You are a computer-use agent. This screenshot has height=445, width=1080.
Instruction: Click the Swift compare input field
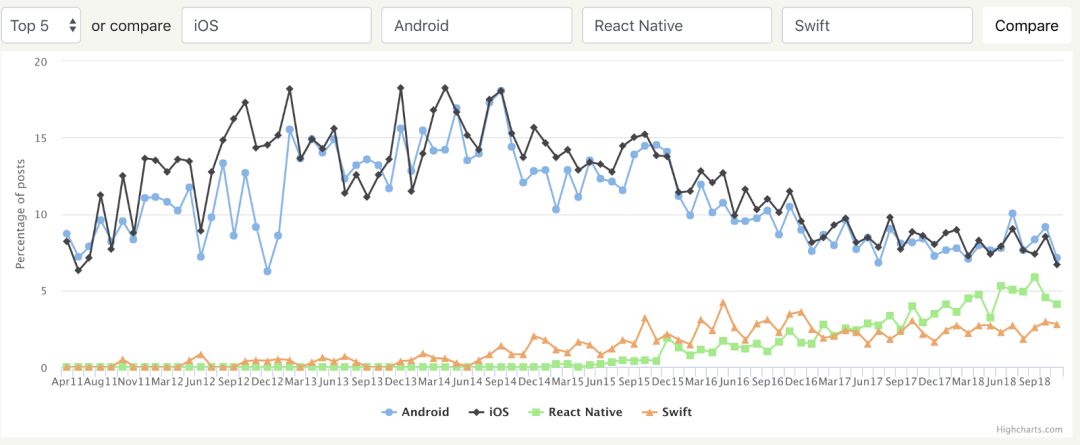[x=877, y=26]
